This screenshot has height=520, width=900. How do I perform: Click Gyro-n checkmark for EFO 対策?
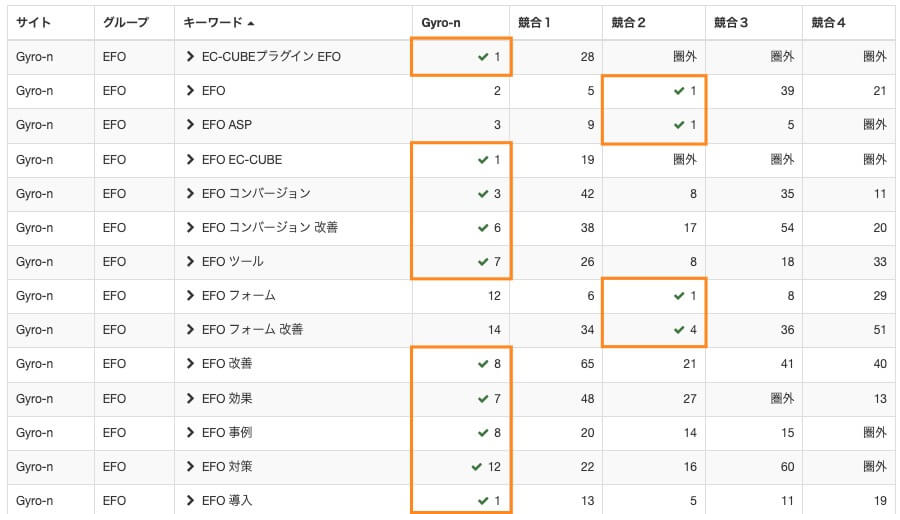[x=476, y=467]
